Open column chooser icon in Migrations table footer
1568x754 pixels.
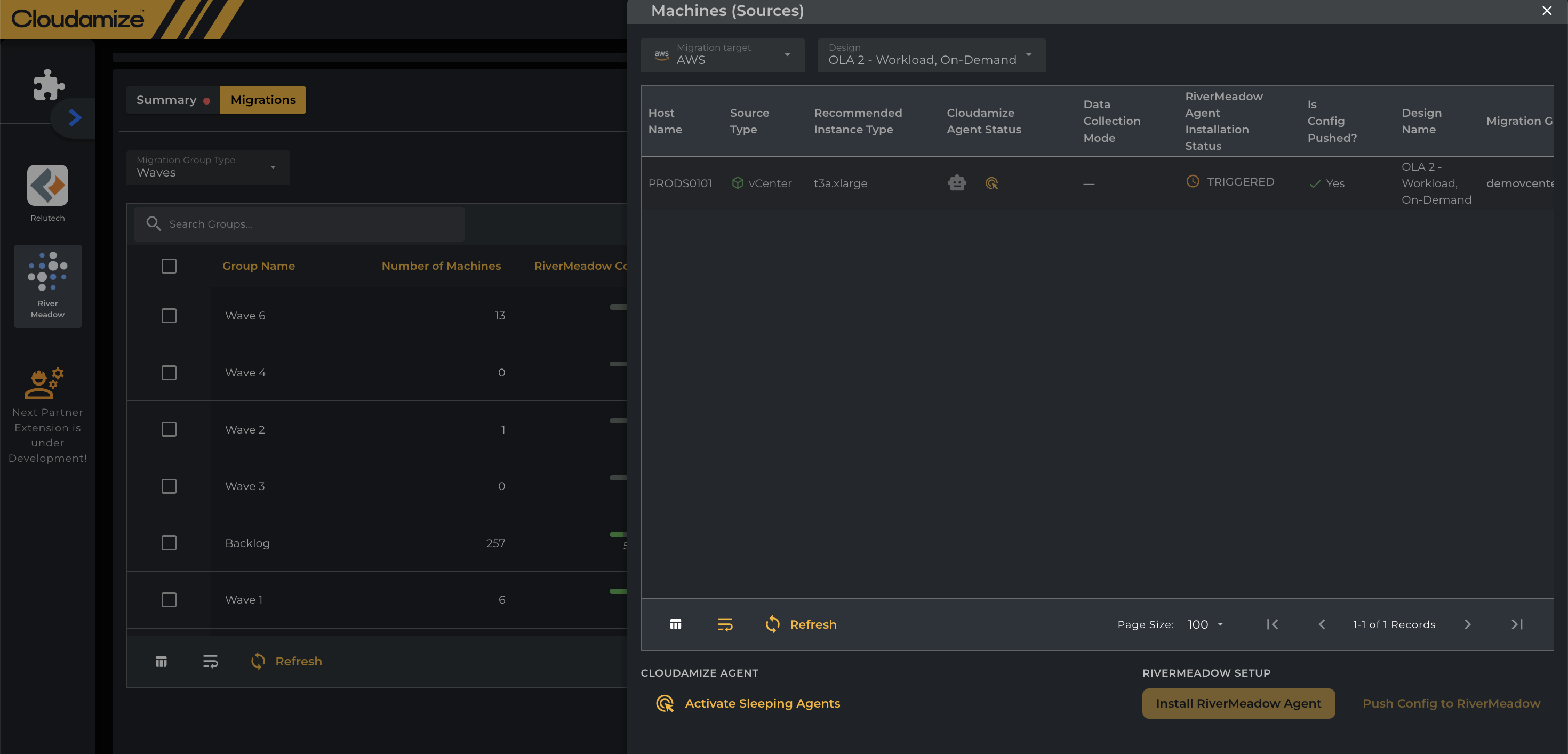tap(161, 662)
